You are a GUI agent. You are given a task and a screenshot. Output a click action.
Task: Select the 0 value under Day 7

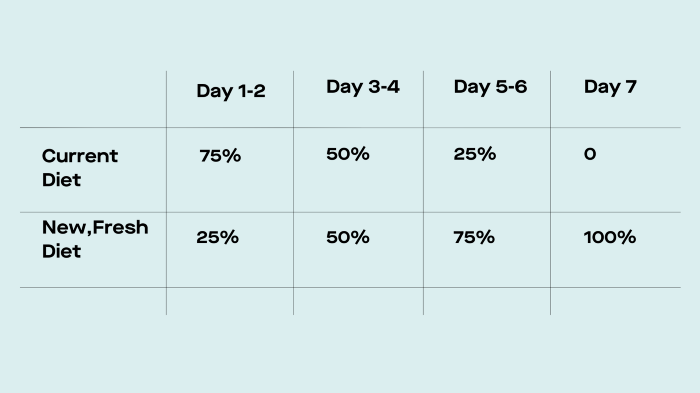click(x=590, y=154)
